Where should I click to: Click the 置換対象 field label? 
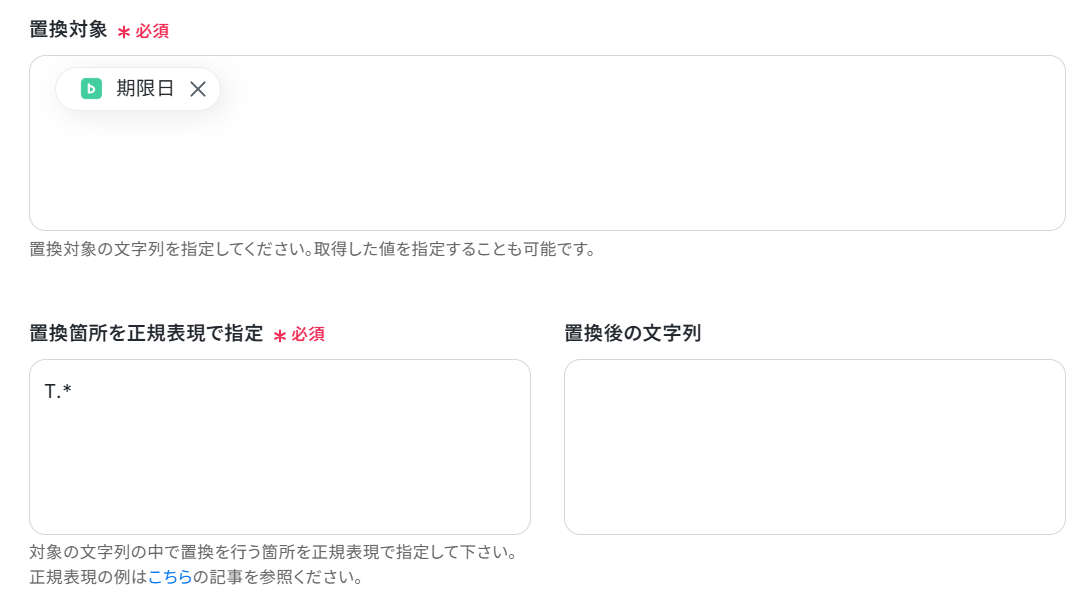[x=68, y=30]
